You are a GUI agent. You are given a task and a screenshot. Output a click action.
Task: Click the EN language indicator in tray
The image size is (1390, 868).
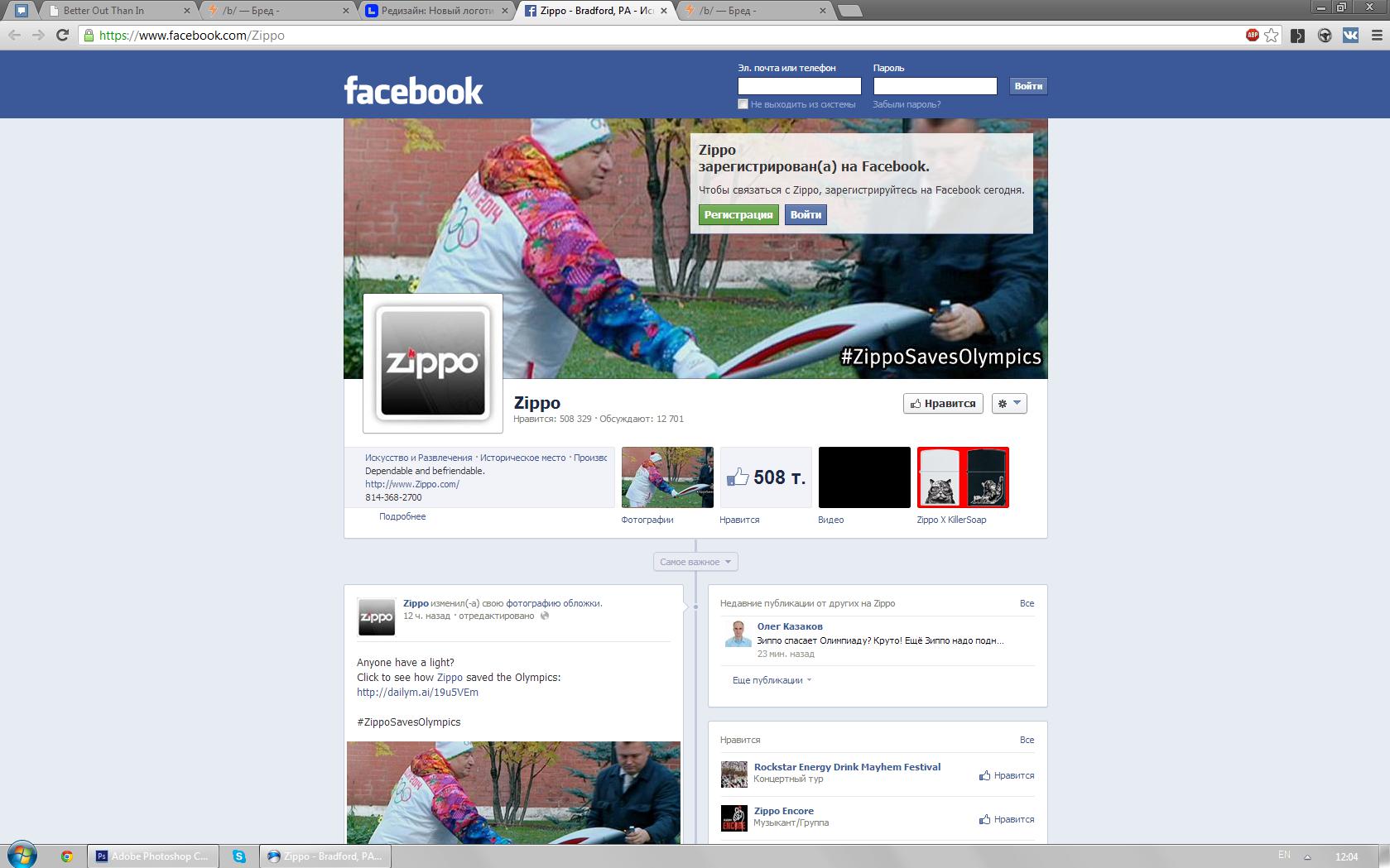[x=1284, y=856]
